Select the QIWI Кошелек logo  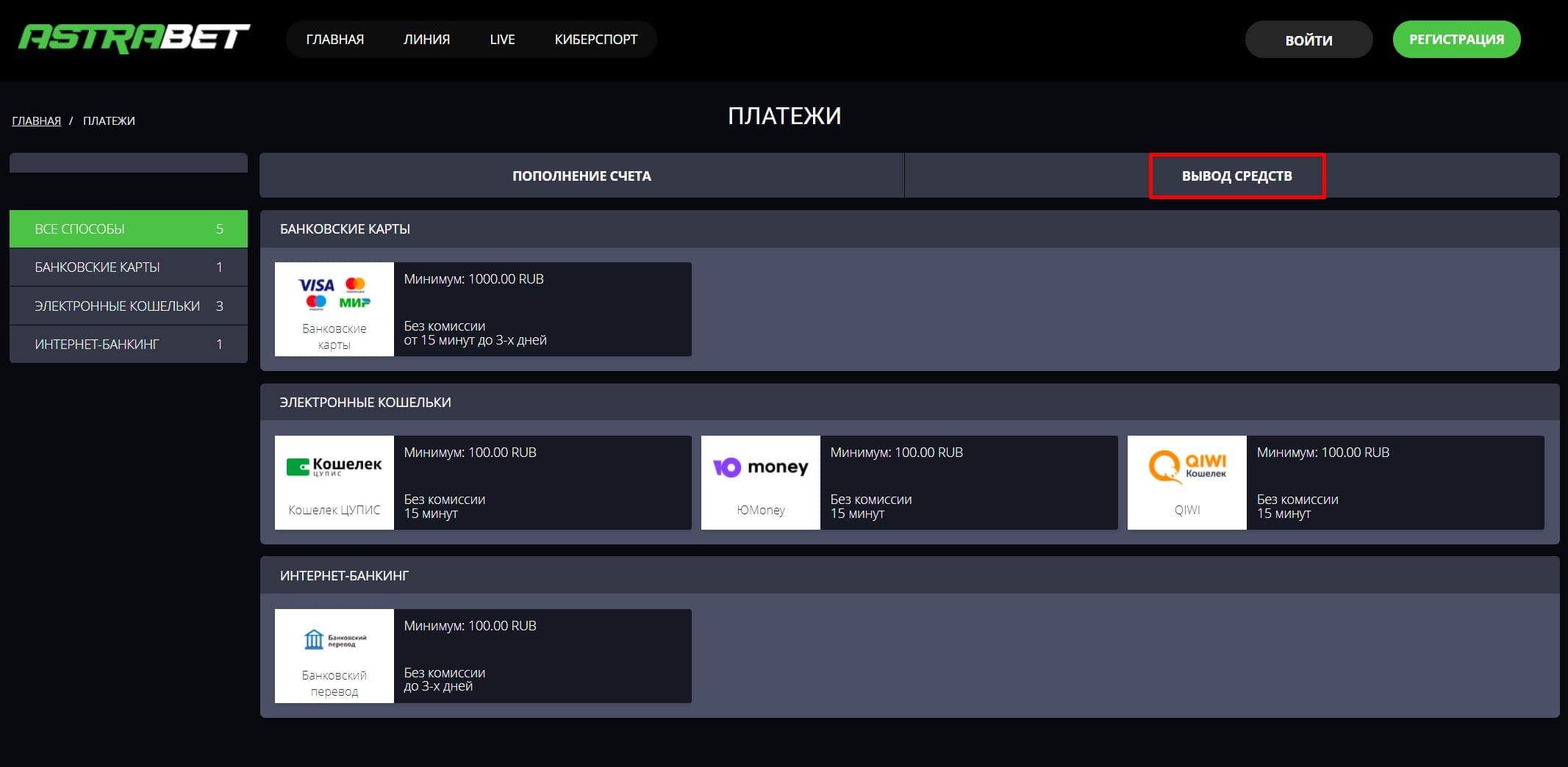(x=1187, y=466)
